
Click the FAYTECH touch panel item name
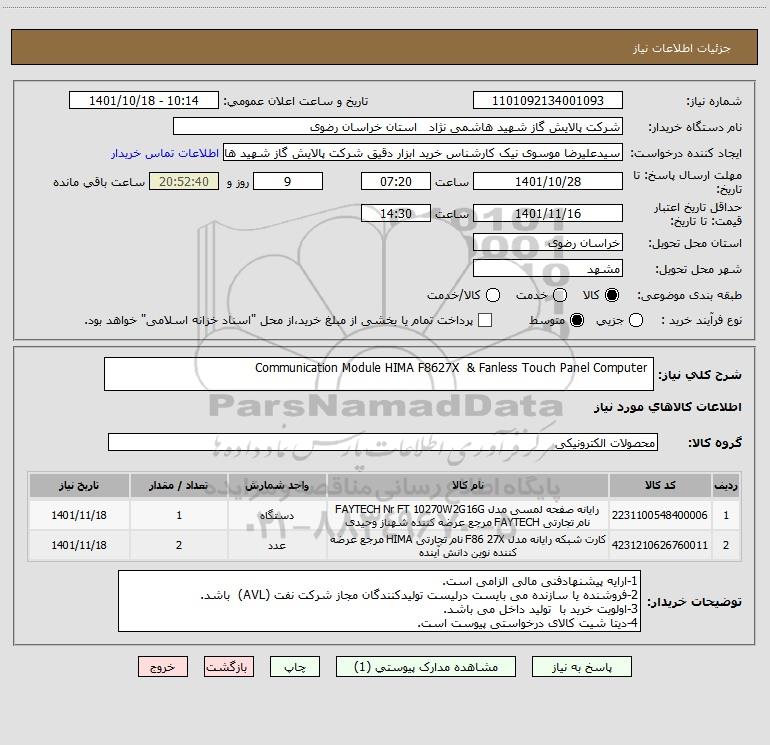click(468, 515)
